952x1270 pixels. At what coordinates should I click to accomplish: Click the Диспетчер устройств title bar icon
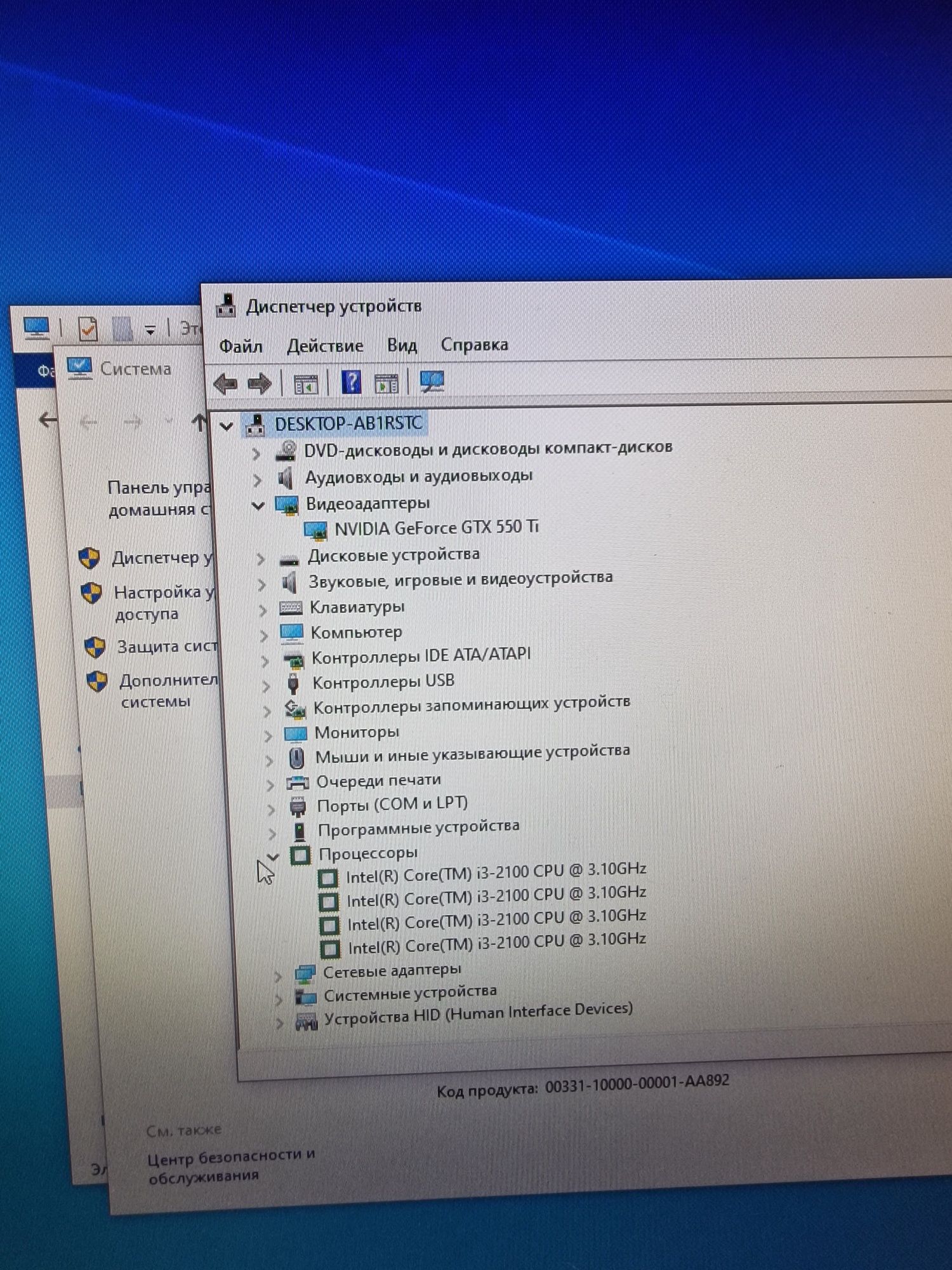pos(226,306)
